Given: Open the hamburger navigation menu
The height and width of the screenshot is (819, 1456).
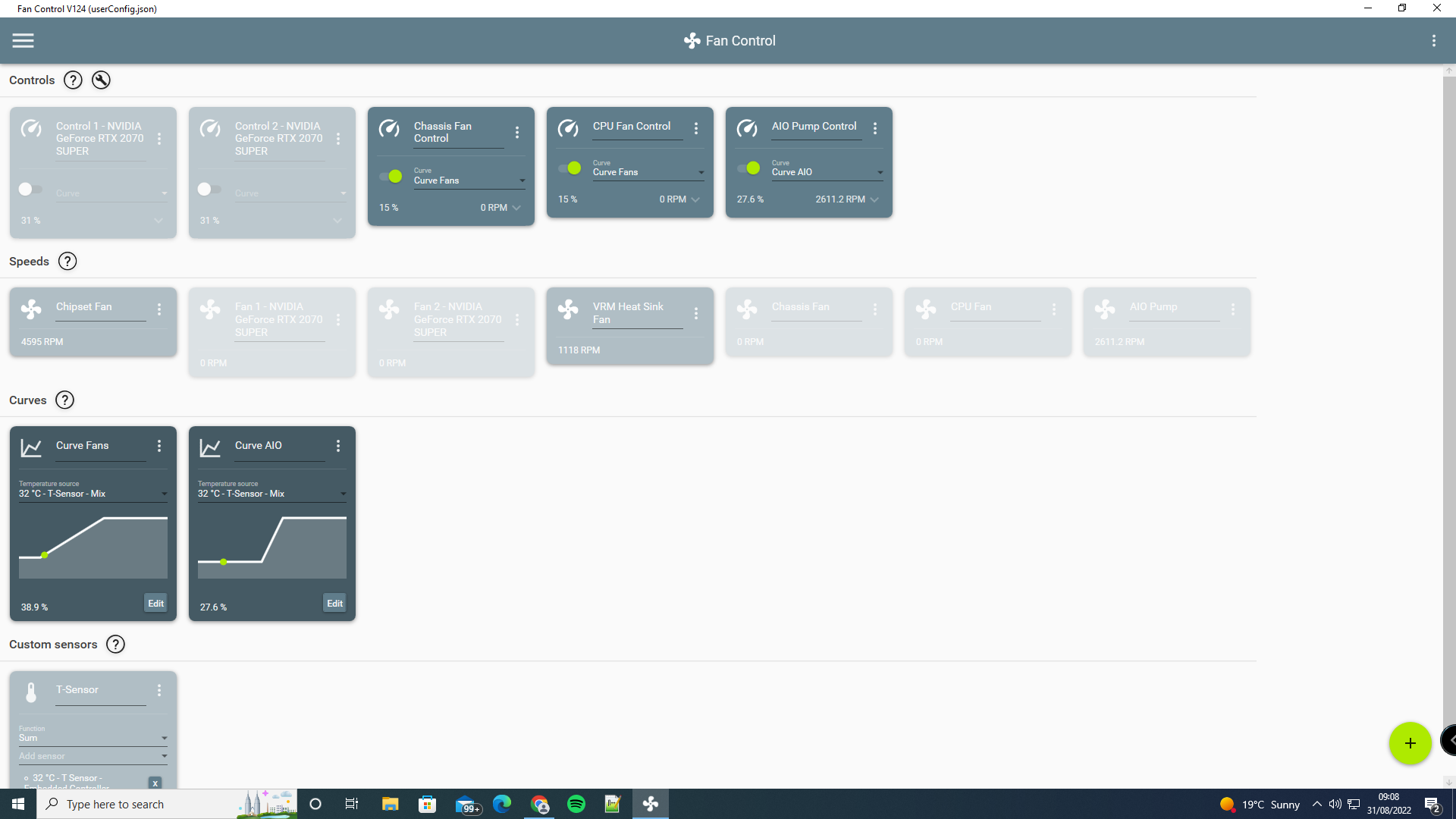Looking at the screenshot, I should coord(23,41).
